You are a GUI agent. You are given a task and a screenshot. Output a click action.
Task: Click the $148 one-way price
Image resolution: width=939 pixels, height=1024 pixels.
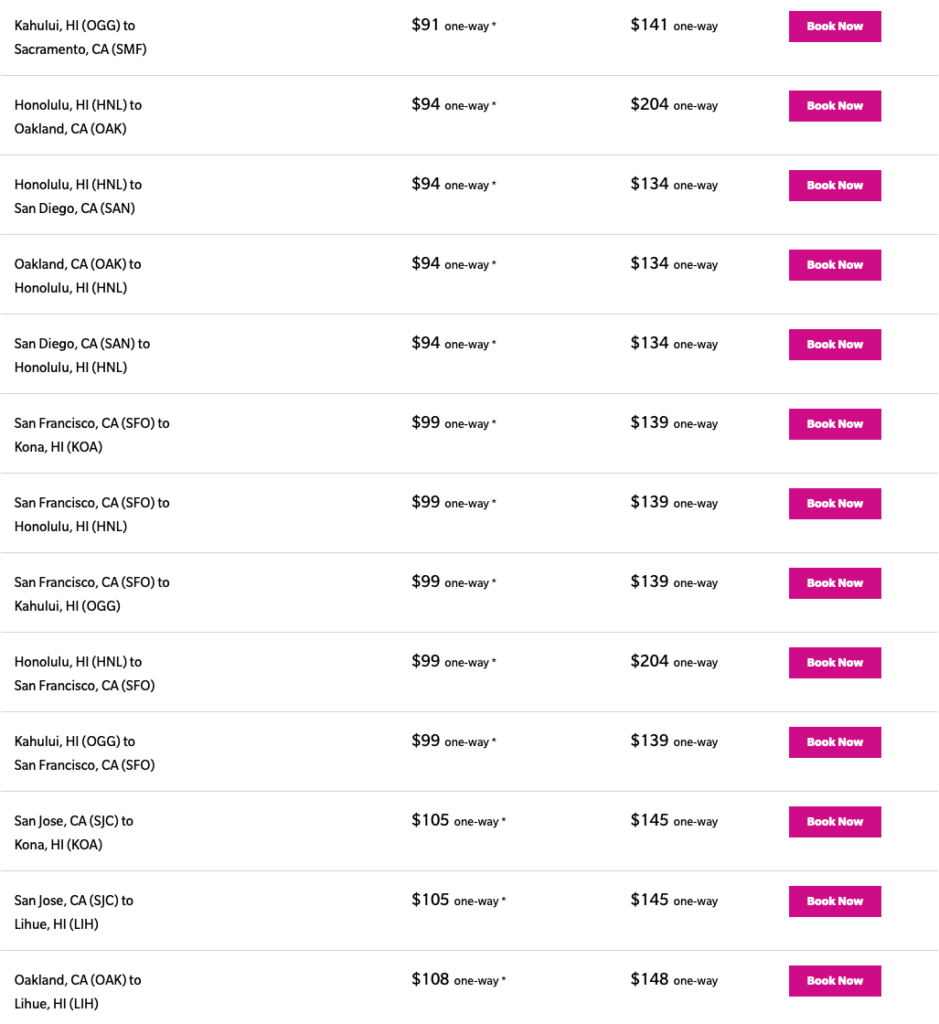(x=673, y=980)
